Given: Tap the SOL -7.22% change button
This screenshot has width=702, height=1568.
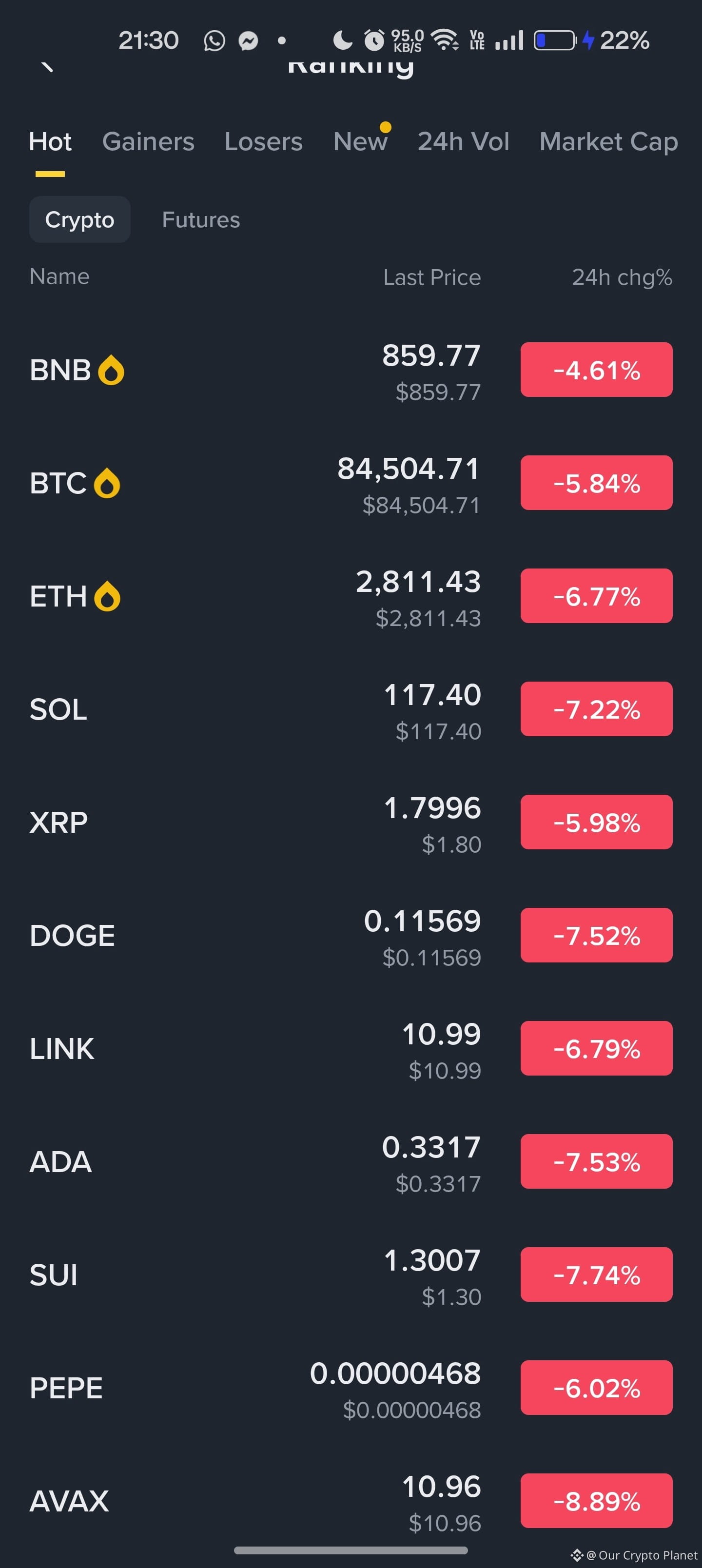Looking at the screenshot, I should click(x=596, y=709).
